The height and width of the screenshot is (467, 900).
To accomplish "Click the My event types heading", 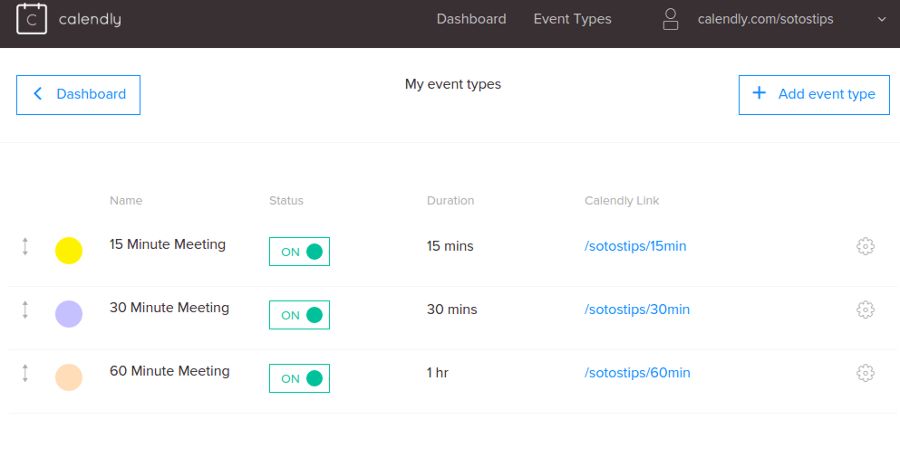I will (x=453, y=84).
